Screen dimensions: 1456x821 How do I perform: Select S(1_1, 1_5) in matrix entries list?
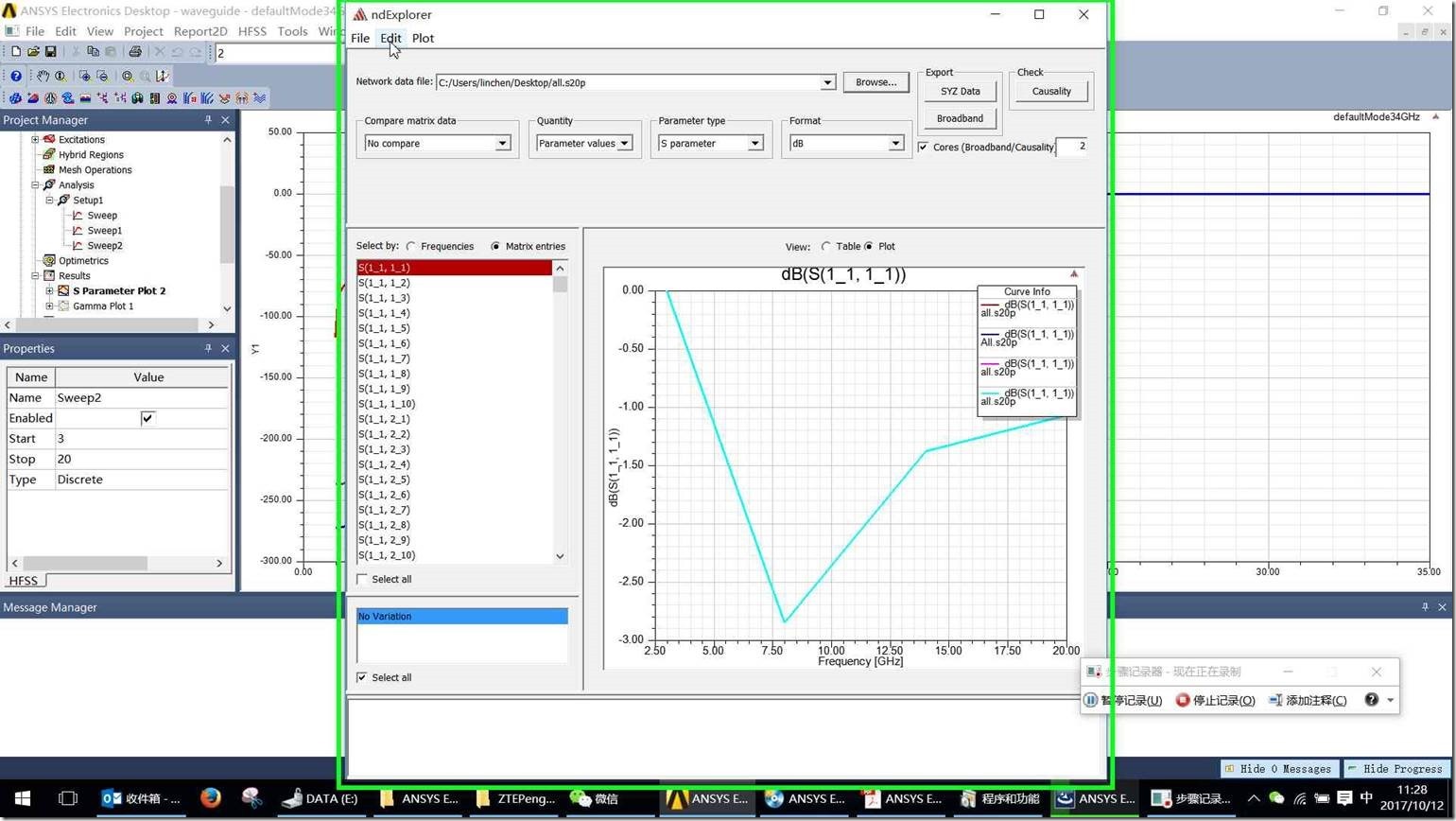(x=454, y=328)
